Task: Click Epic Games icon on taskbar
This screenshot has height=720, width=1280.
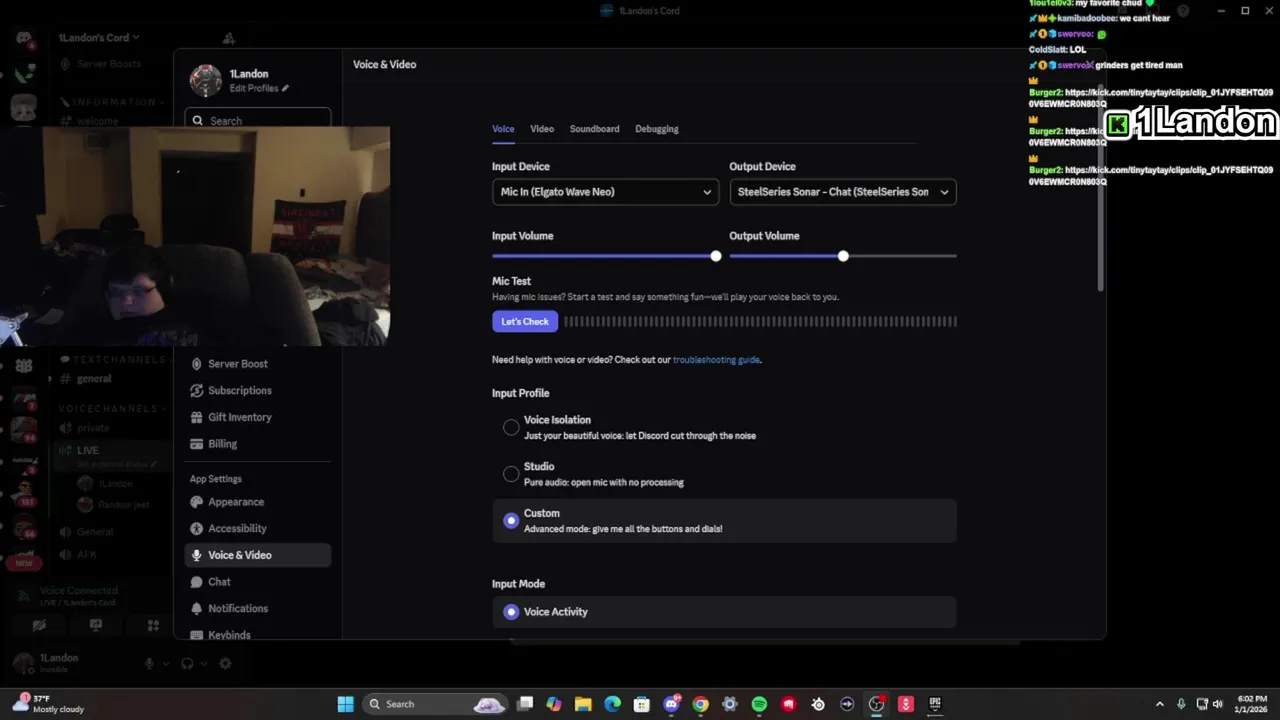Action: coord(935,704)
